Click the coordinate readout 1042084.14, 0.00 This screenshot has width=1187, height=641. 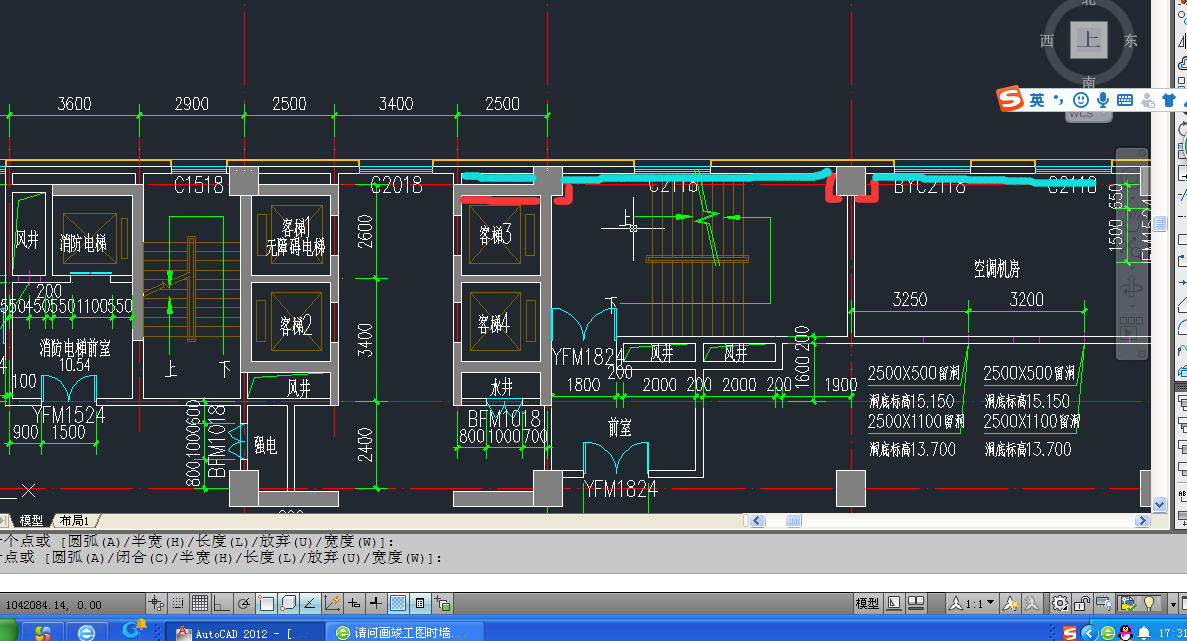pyautogui.click(x=53, y=605)
